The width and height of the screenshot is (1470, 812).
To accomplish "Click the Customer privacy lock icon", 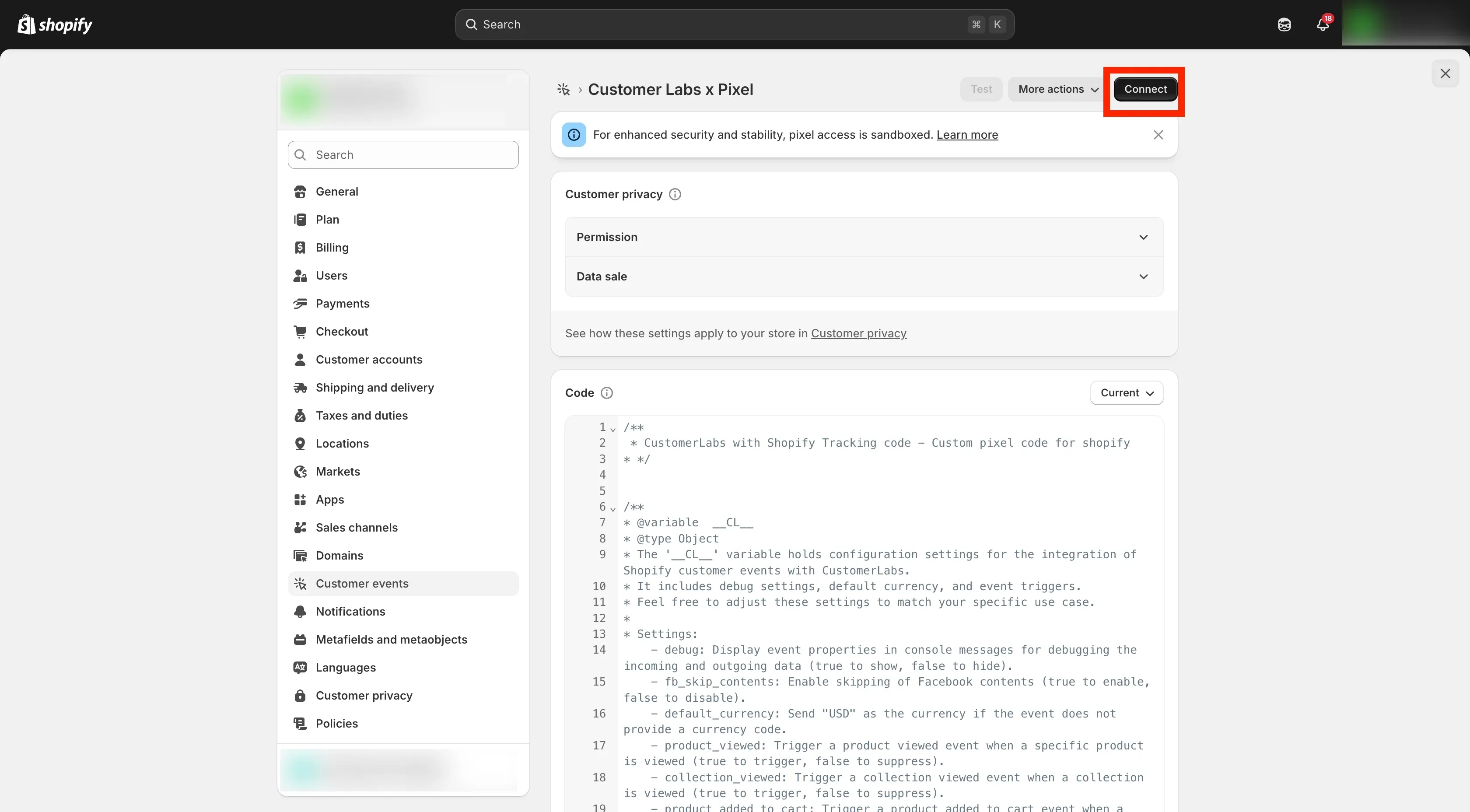I will point(300,695).
